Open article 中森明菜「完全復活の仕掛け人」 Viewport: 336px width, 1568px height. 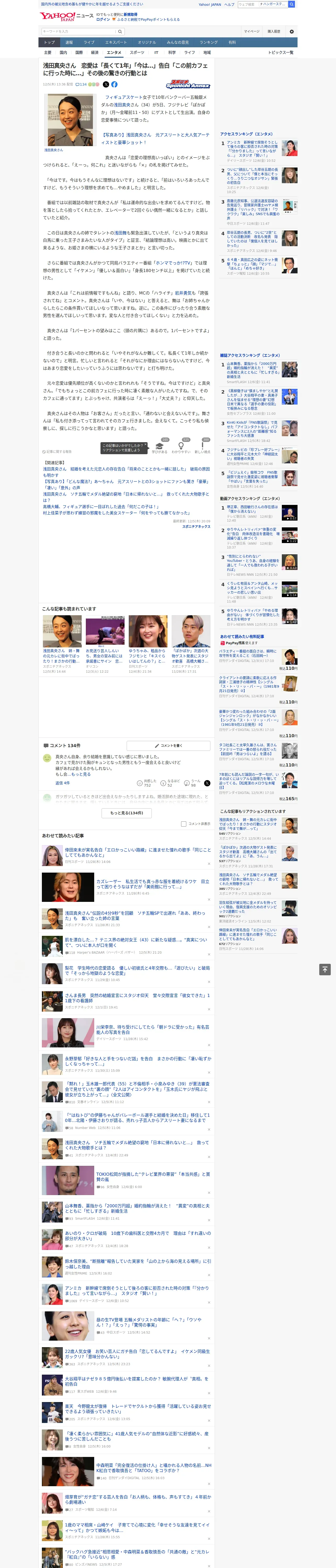[153, 1468]
